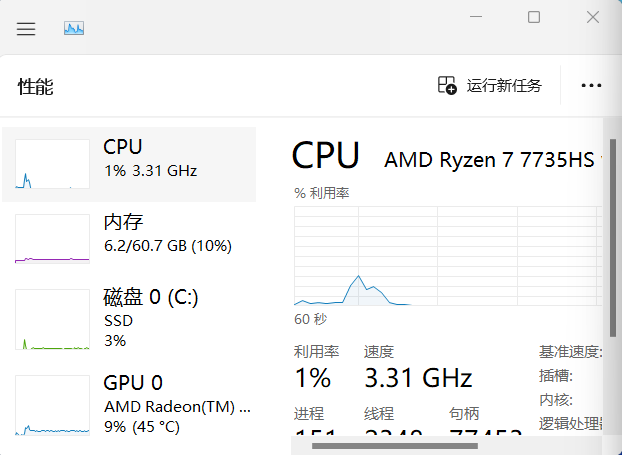Click the CPU utilization graph area
The image size is (622, 455).
point(448,256)
